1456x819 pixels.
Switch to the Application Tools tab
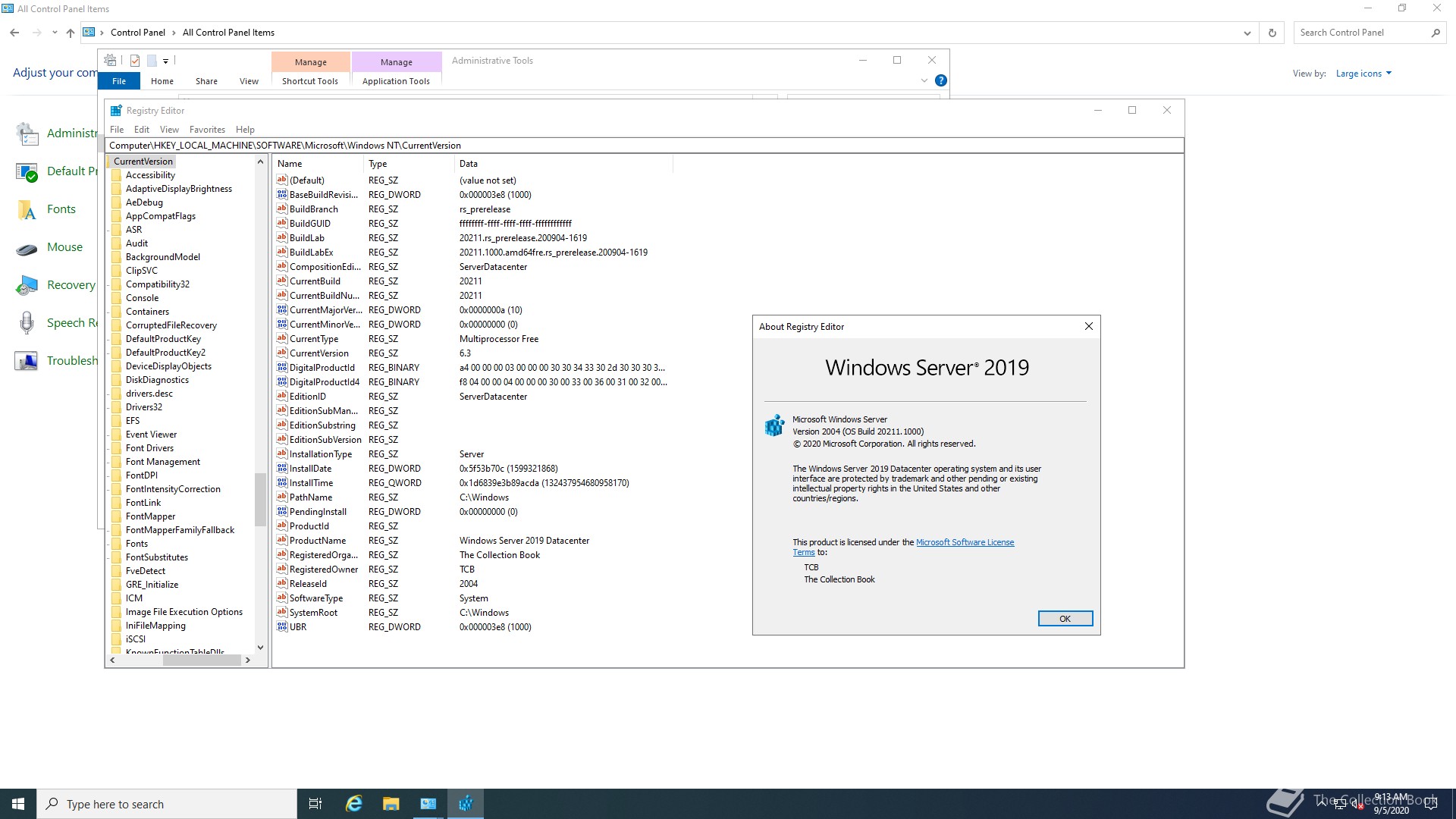(x=396, y=81)
